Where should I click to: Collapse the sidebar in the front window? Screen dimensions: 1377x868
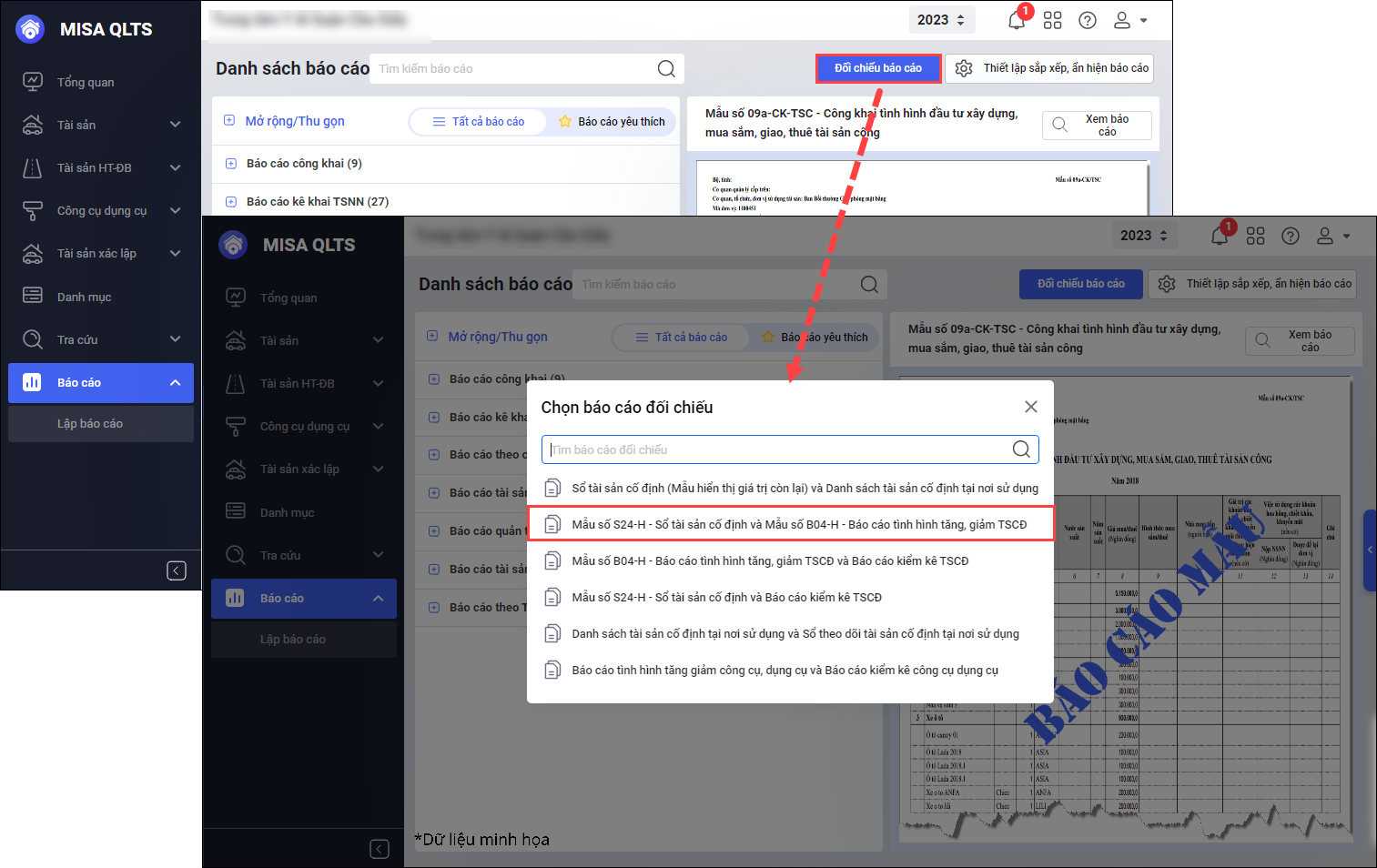pos(380,849)
